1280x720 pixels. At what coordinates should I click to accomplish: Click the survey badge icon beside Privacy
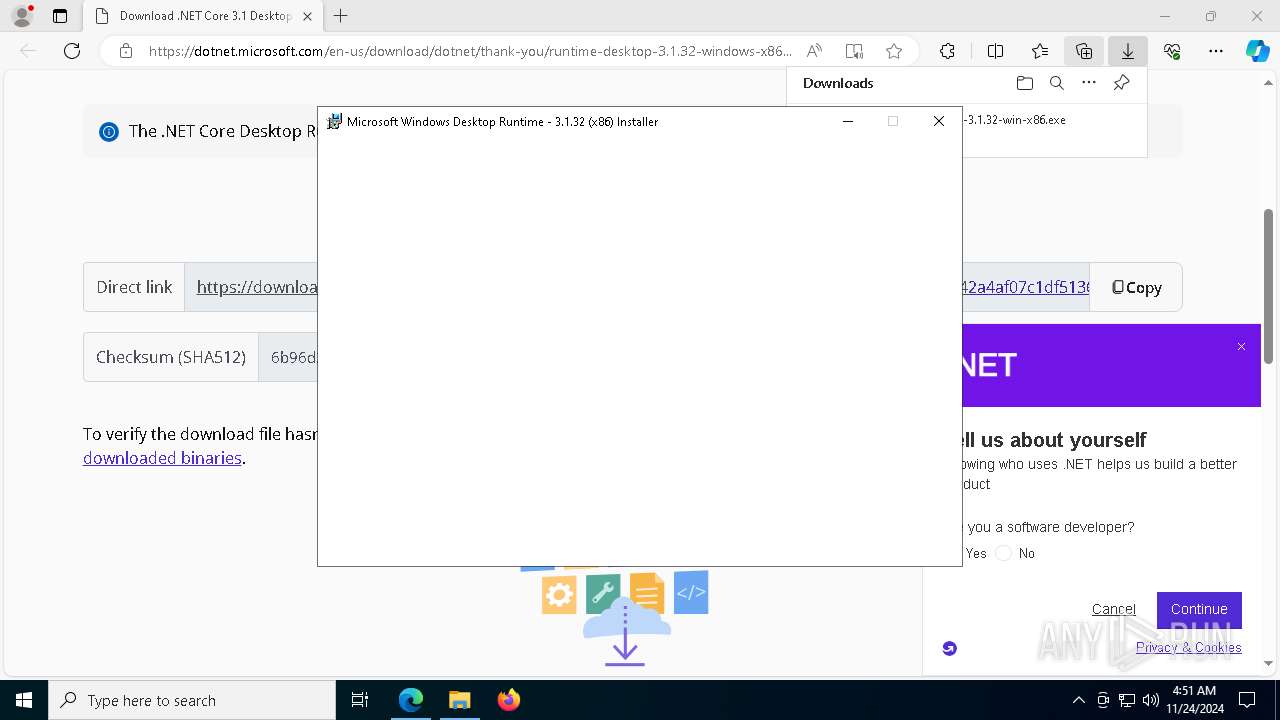point(949,648)
